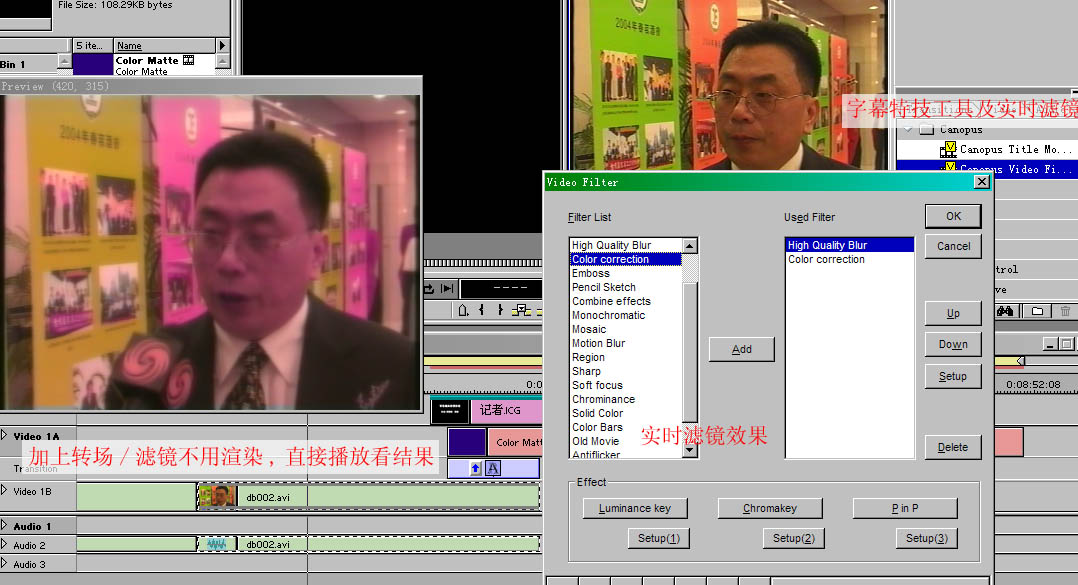Move the used filter Up
The width and height of the screenshot is (1078, 585).
point(953,313)
